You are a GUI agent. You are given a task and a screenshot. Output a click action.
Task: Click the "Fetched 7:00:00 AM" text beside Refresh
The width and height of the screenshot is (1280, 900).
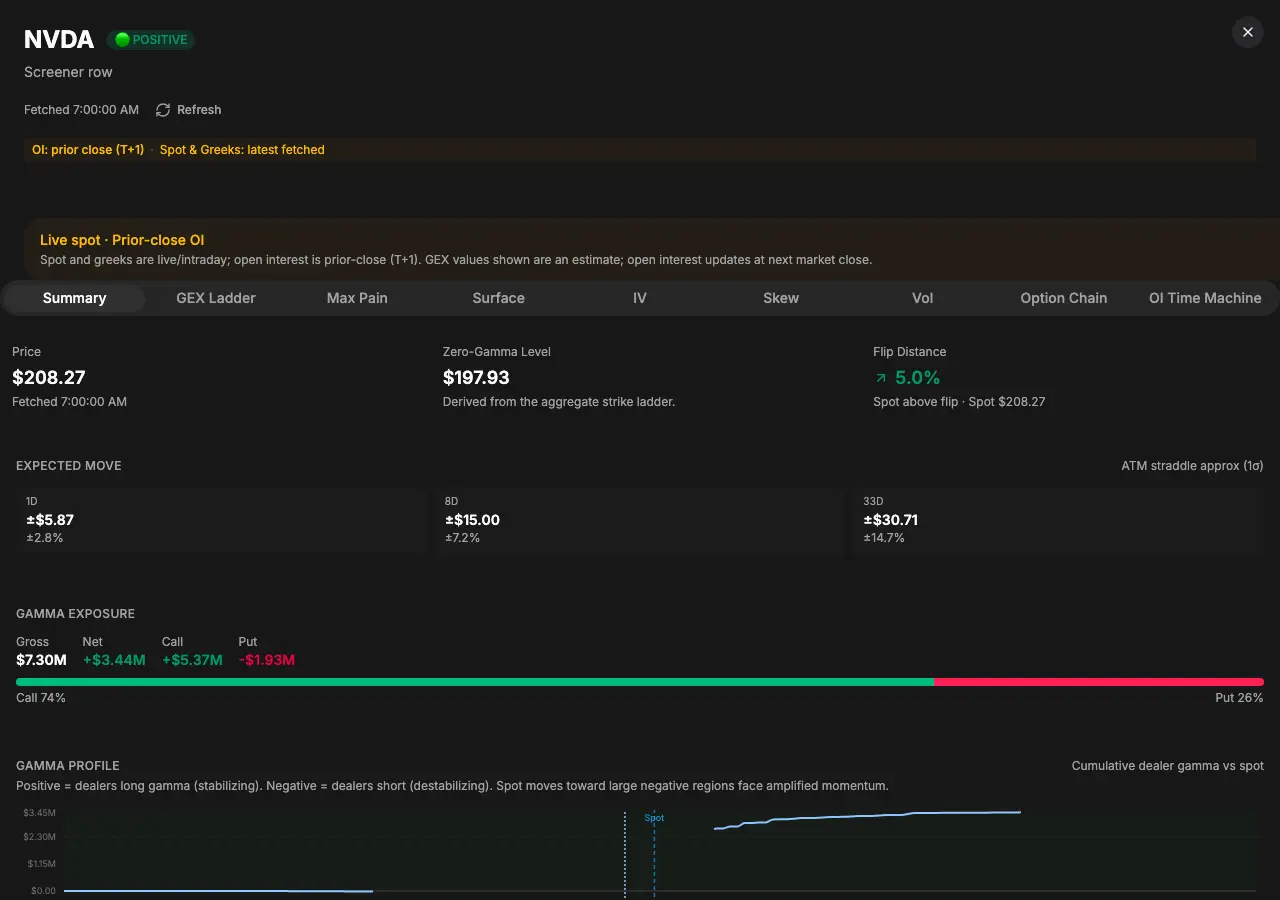pos(82,110)
